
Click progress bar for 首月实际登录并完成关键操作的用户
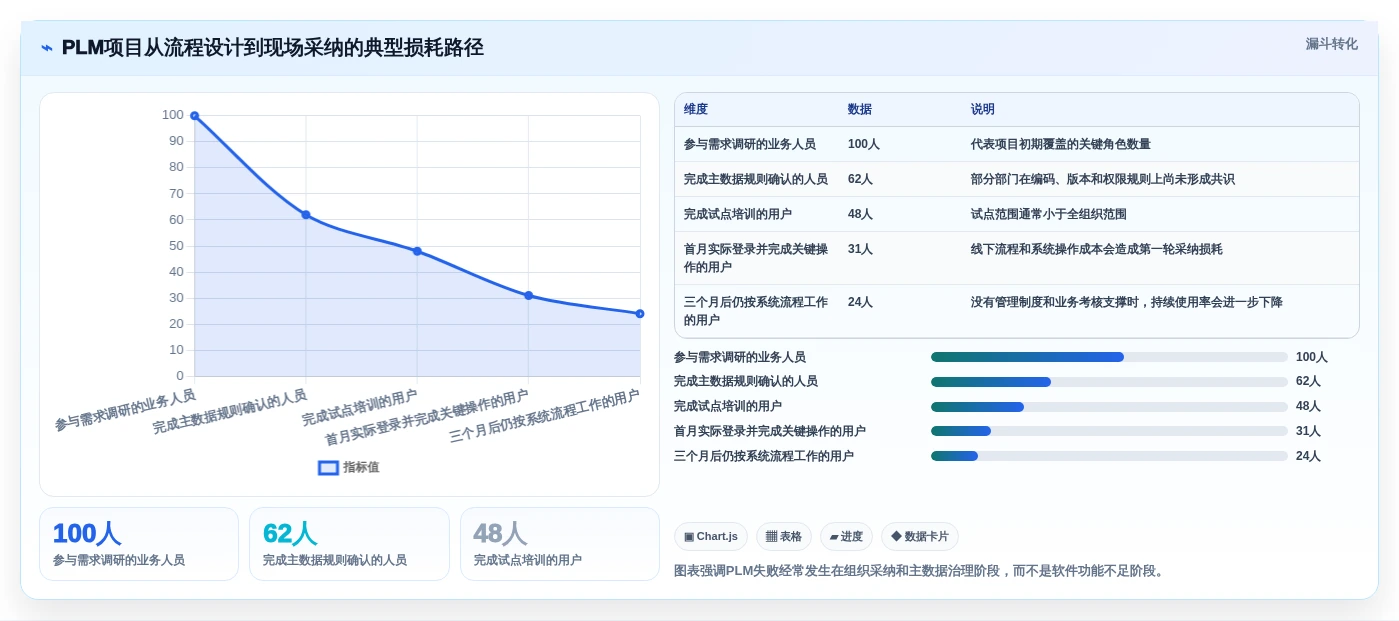point(1109,431)
